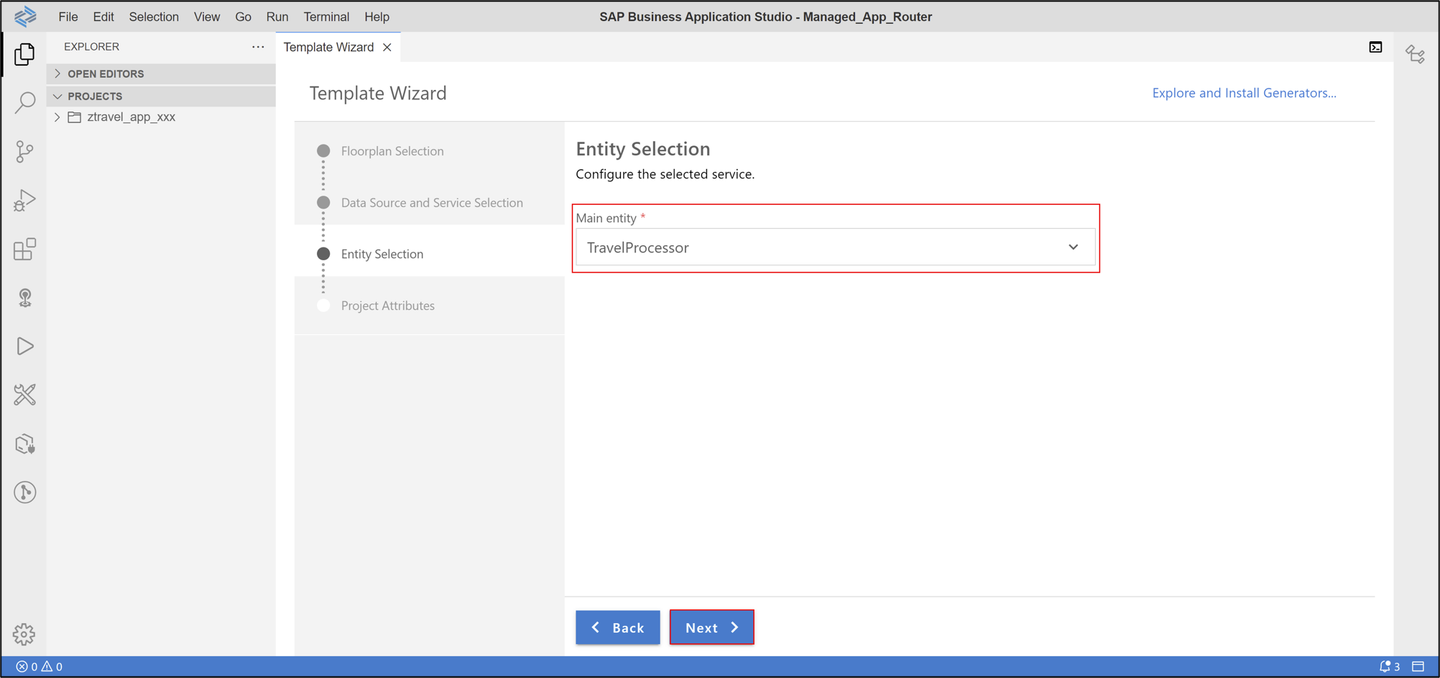
Task: Click the Run Configurations play icon
Action: [x=25, y=346]
